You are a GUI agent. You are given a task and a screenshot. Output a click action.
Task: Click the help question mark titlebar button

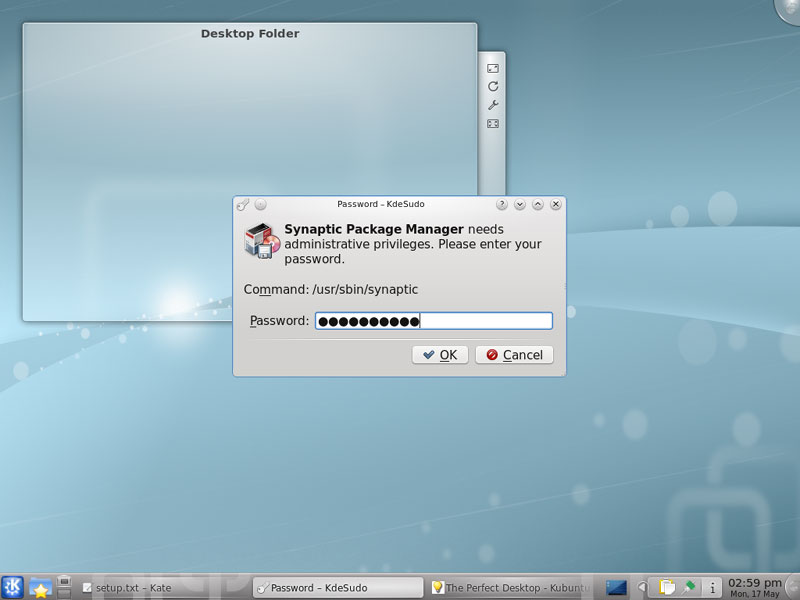502,204
